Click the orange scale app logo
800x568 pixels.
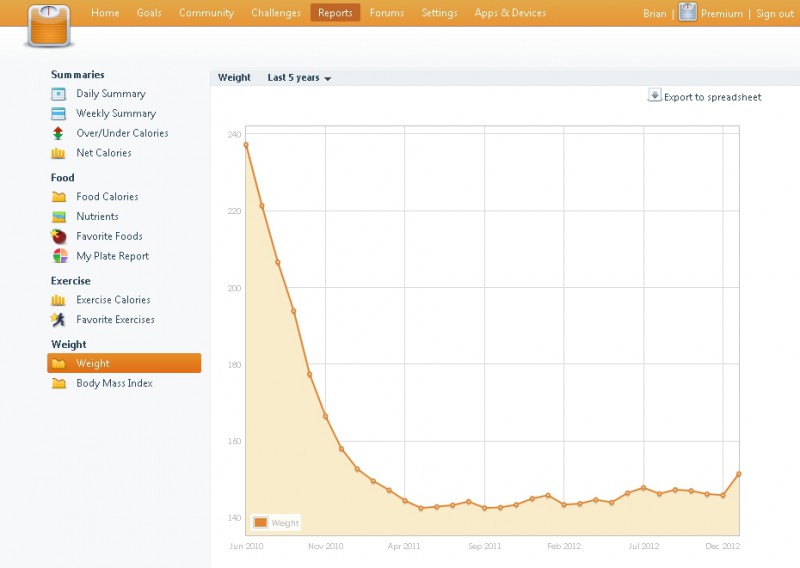pyautogui.click(x=49, y=26)
